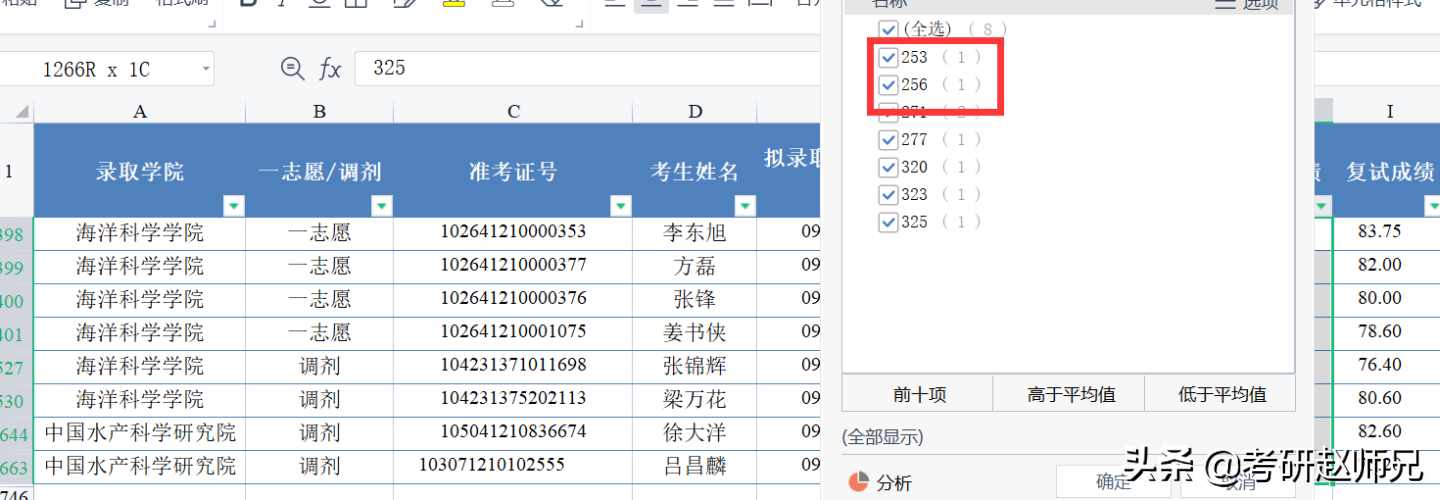Select column I header
Viewport: 1440px width, 500px height.
click(x=1389, y=111)
